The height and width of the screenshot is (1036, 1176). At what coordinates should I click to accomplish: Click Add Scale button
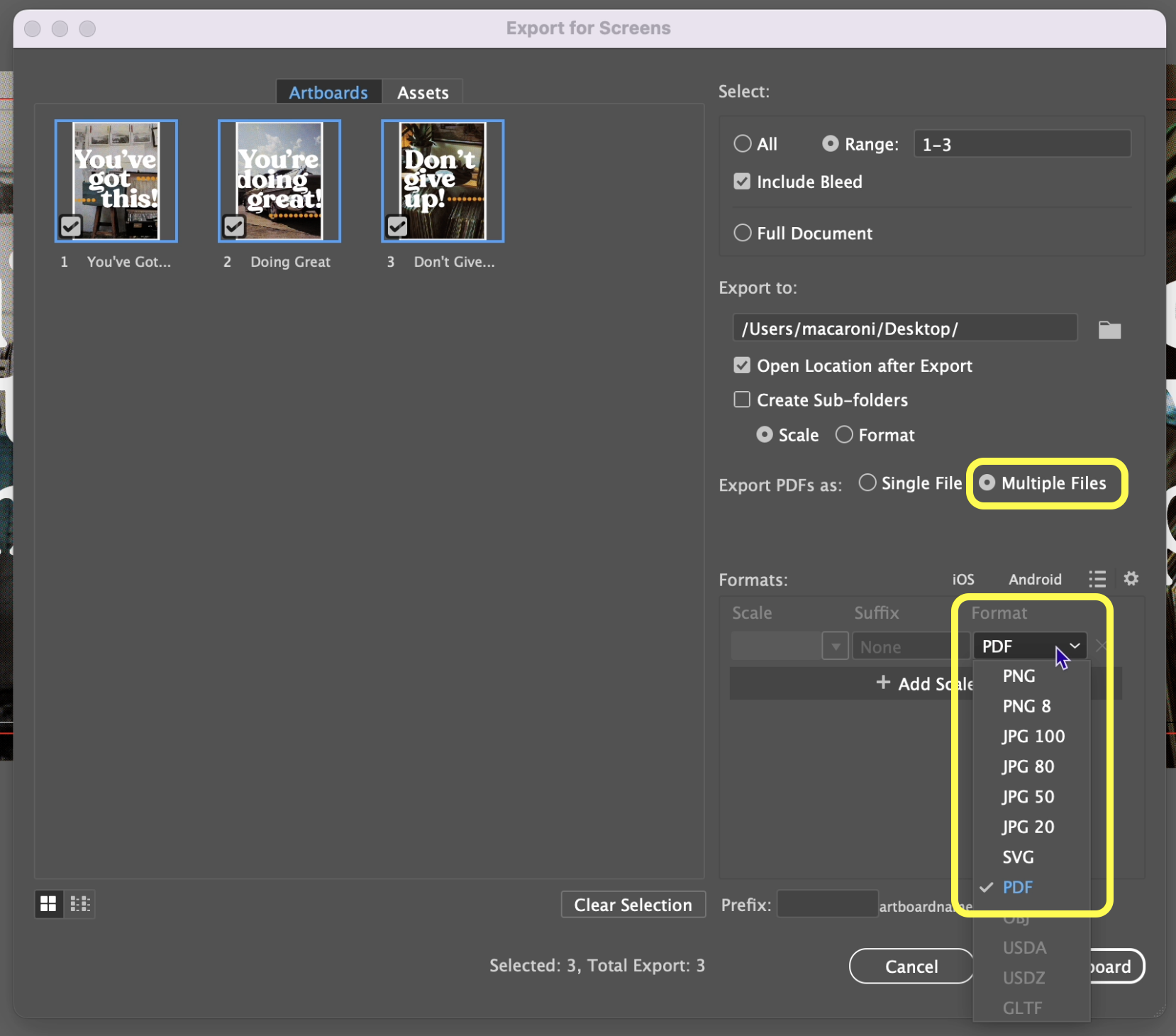point(924,683)
